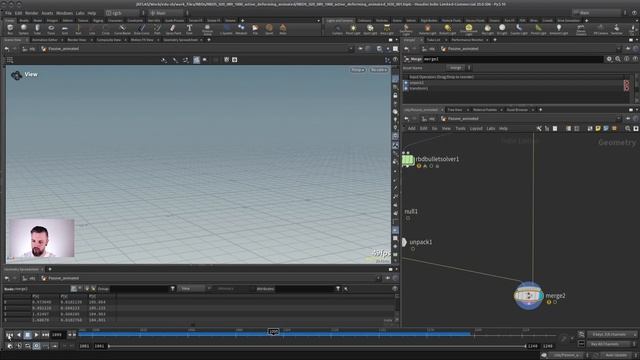The width and height of the screenshot is (640, 360).
Task: Create a Tube from the shelf
Action: click(37, 29)
